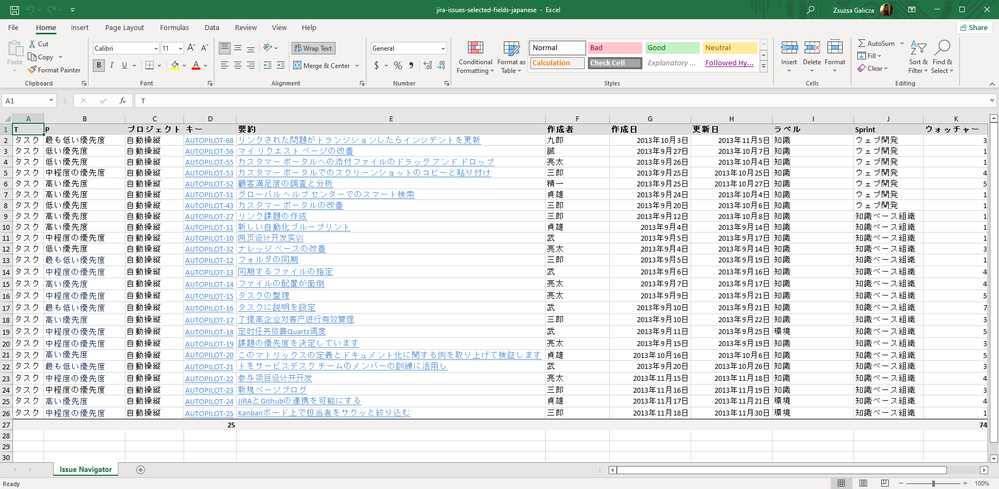
Task: Open the General number format dropdown
Action: pyautogui.click(x=443, y=48)
